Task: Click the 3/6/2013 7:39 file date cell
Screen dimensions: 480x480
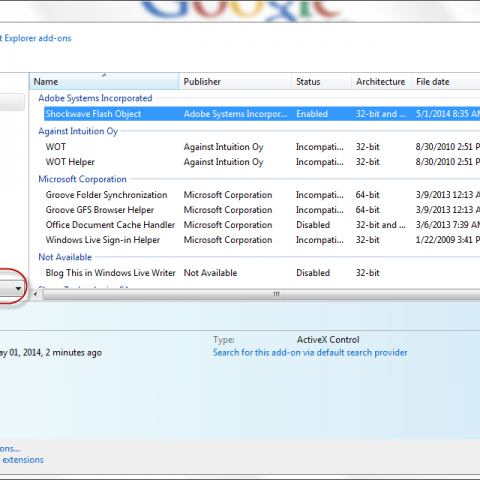Action: [x=448, y=225]
